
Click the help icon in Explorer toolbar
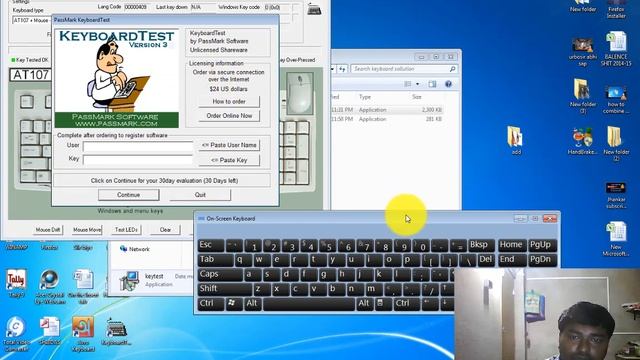[x=448, y=84]
